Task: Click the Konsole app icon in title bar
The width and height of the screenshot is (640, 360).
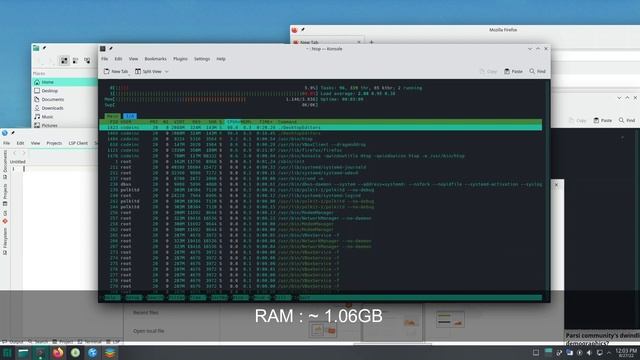Action: coord(103,49)
